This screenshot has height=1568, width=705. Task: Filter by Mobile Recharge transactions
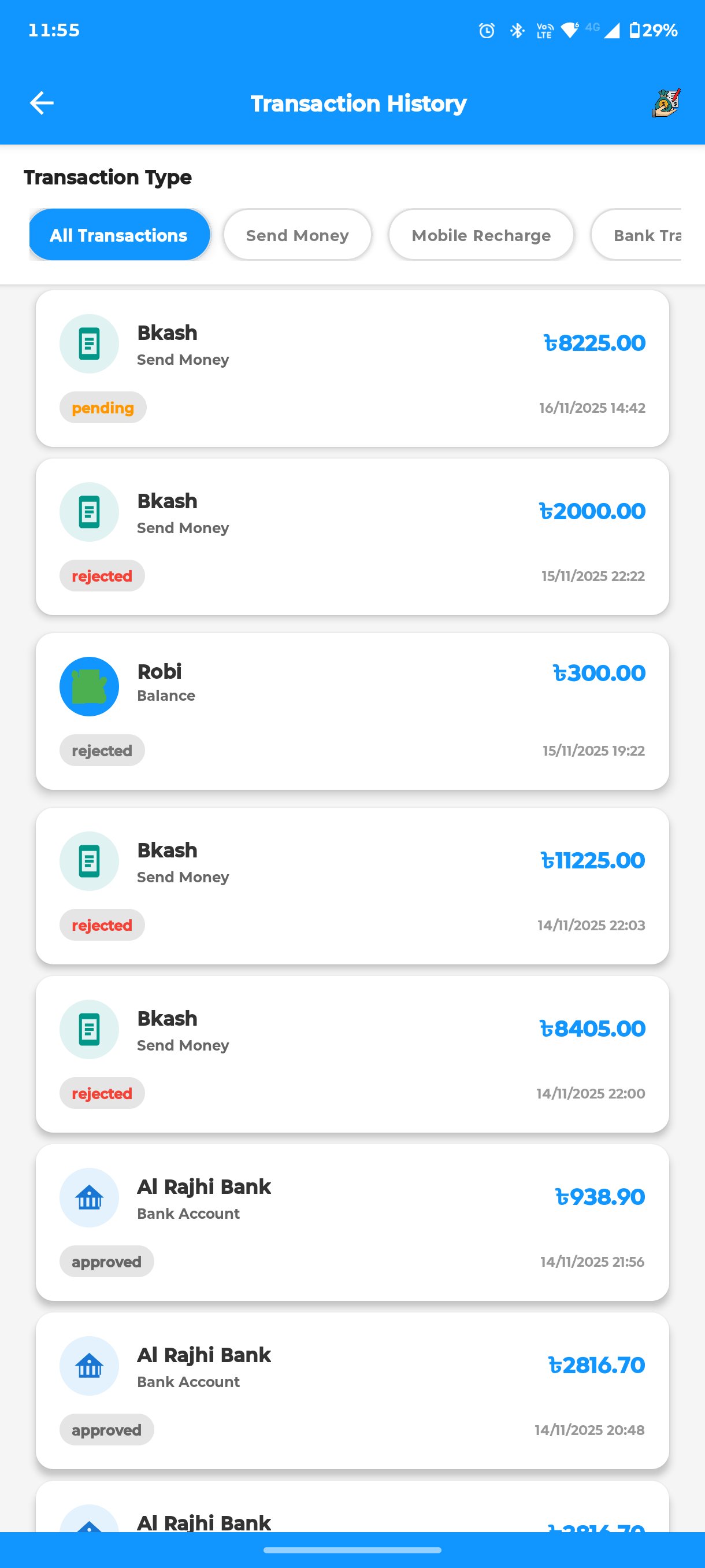481,235
